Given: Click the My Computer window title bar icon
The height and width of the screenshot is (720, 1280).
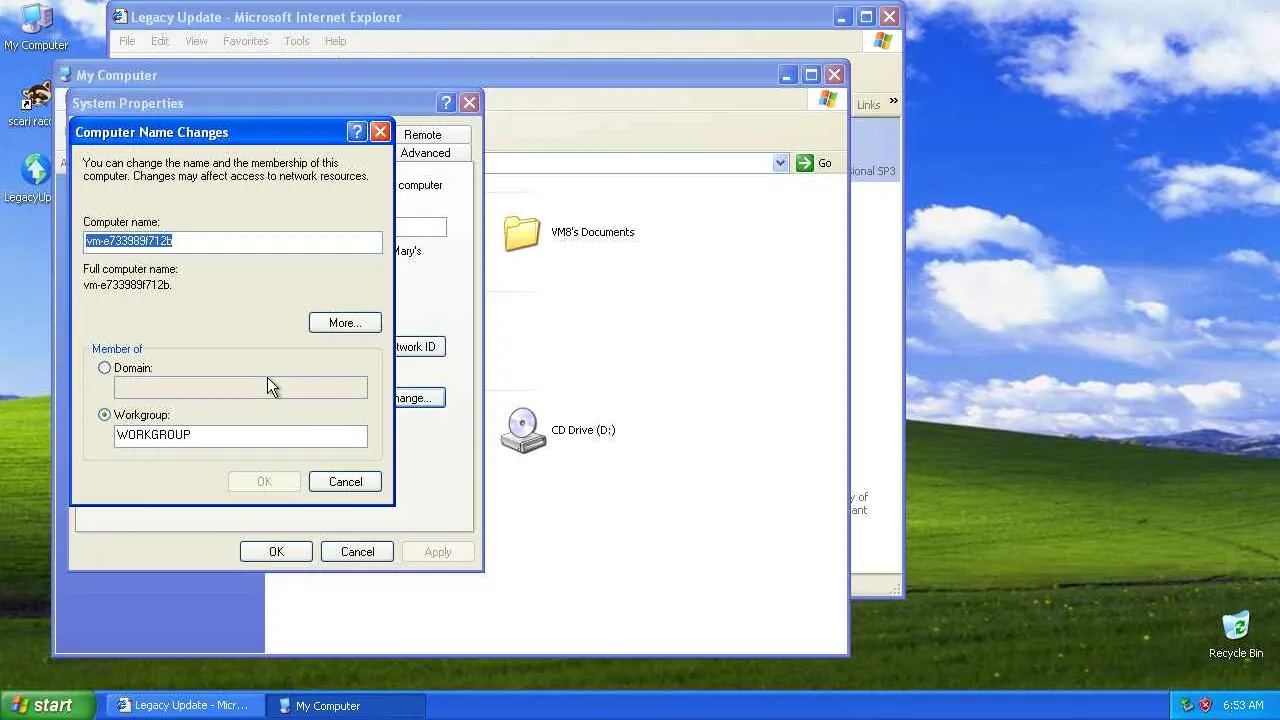Looking at the screenshot, I should pyautogui.click(x=66, y=75).
